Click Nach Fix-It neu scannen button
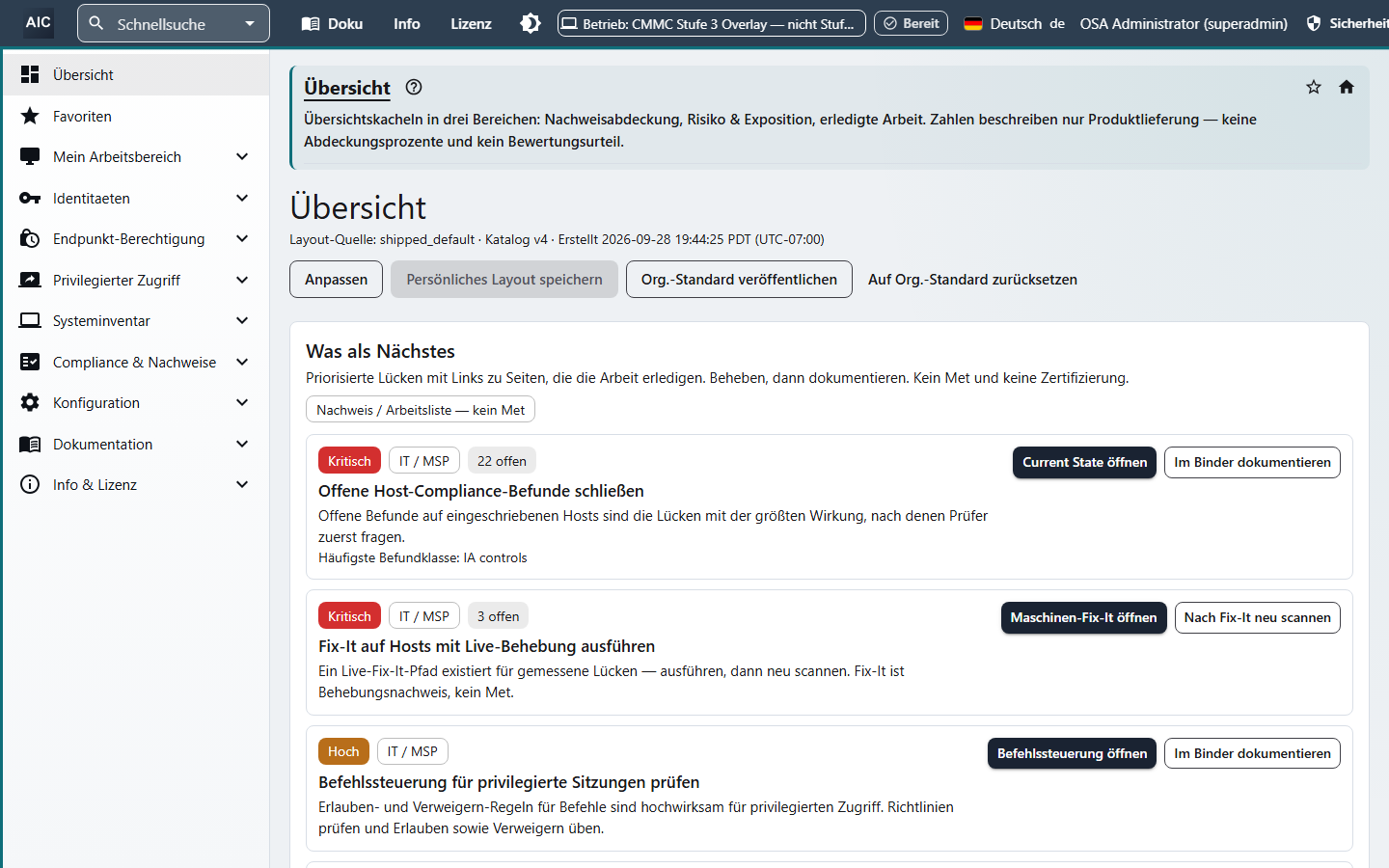The height and width of the screenshot is (868, 1389). click(x=1258, y=617)
